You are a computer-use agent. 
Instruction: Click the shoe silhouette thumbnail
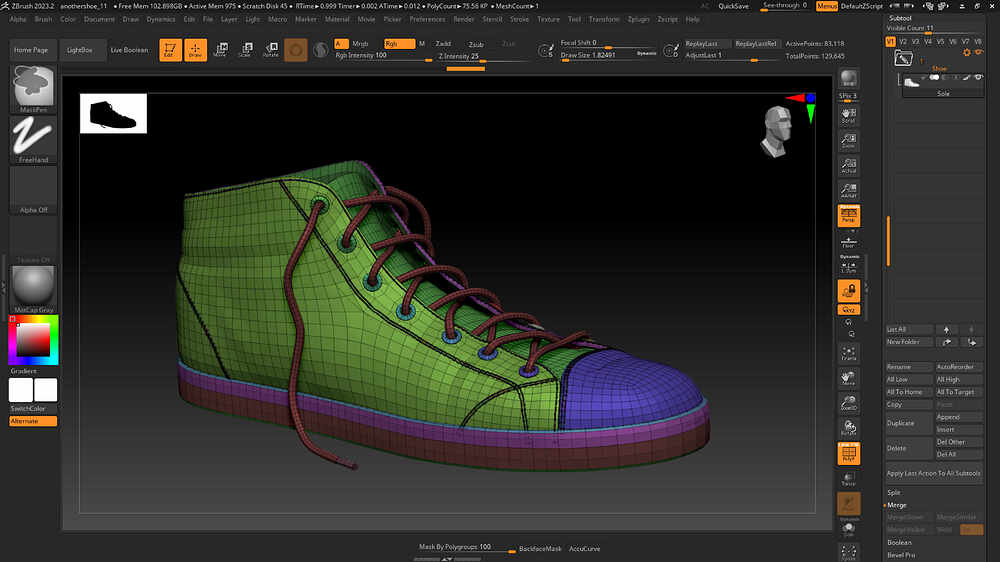113,114
